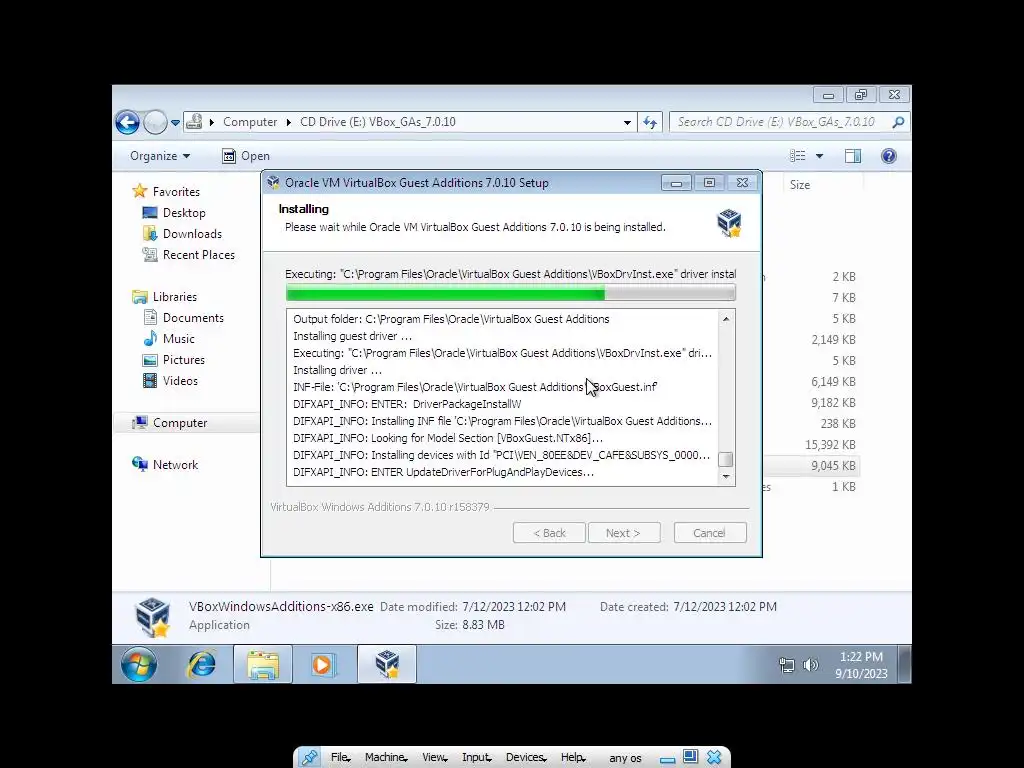Click the Next > button in setup
This screenshot has height=768, width=1024.
tap(624, 533)
